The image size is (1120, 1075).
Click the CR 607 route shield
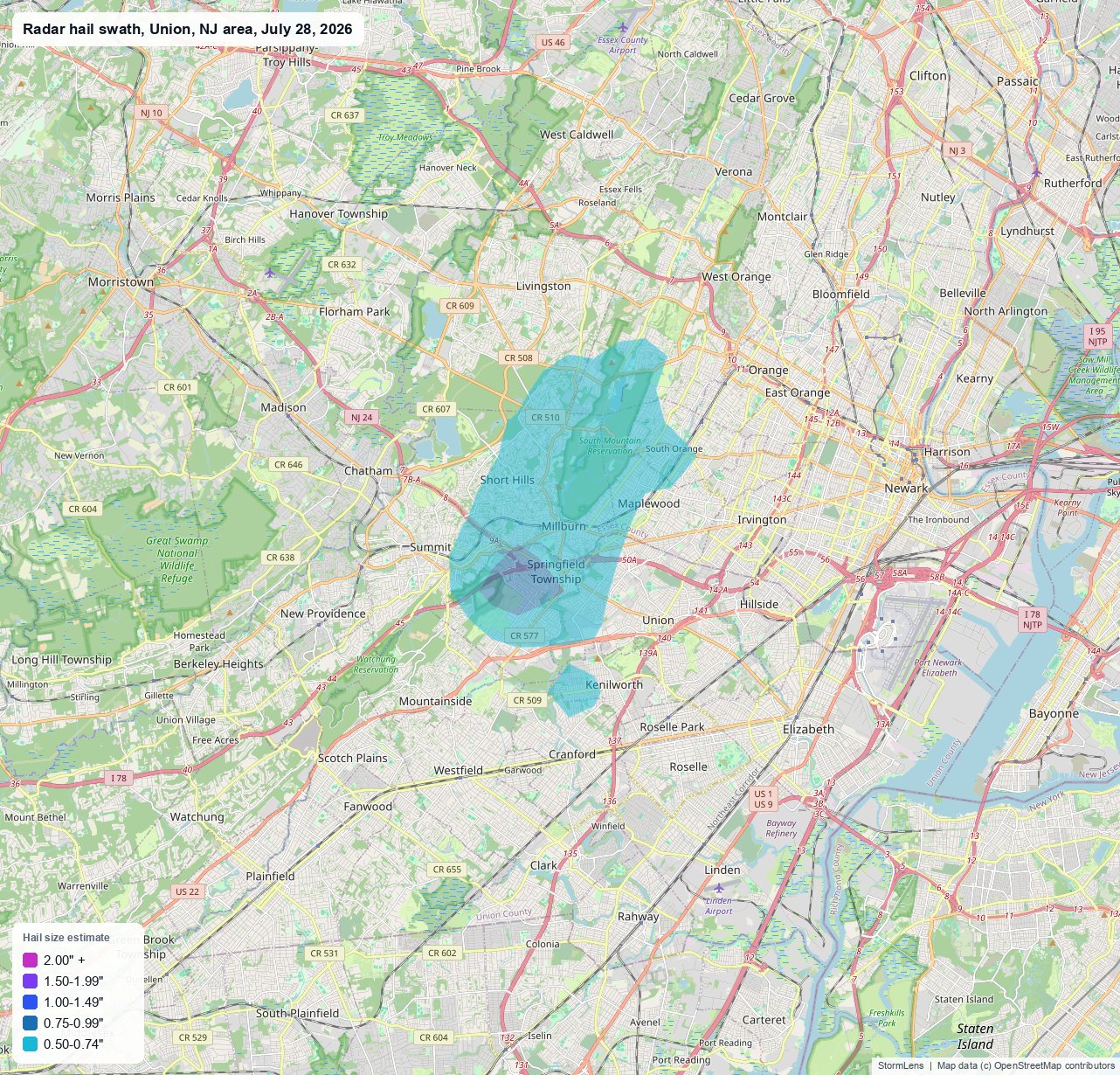coord(436,409)
